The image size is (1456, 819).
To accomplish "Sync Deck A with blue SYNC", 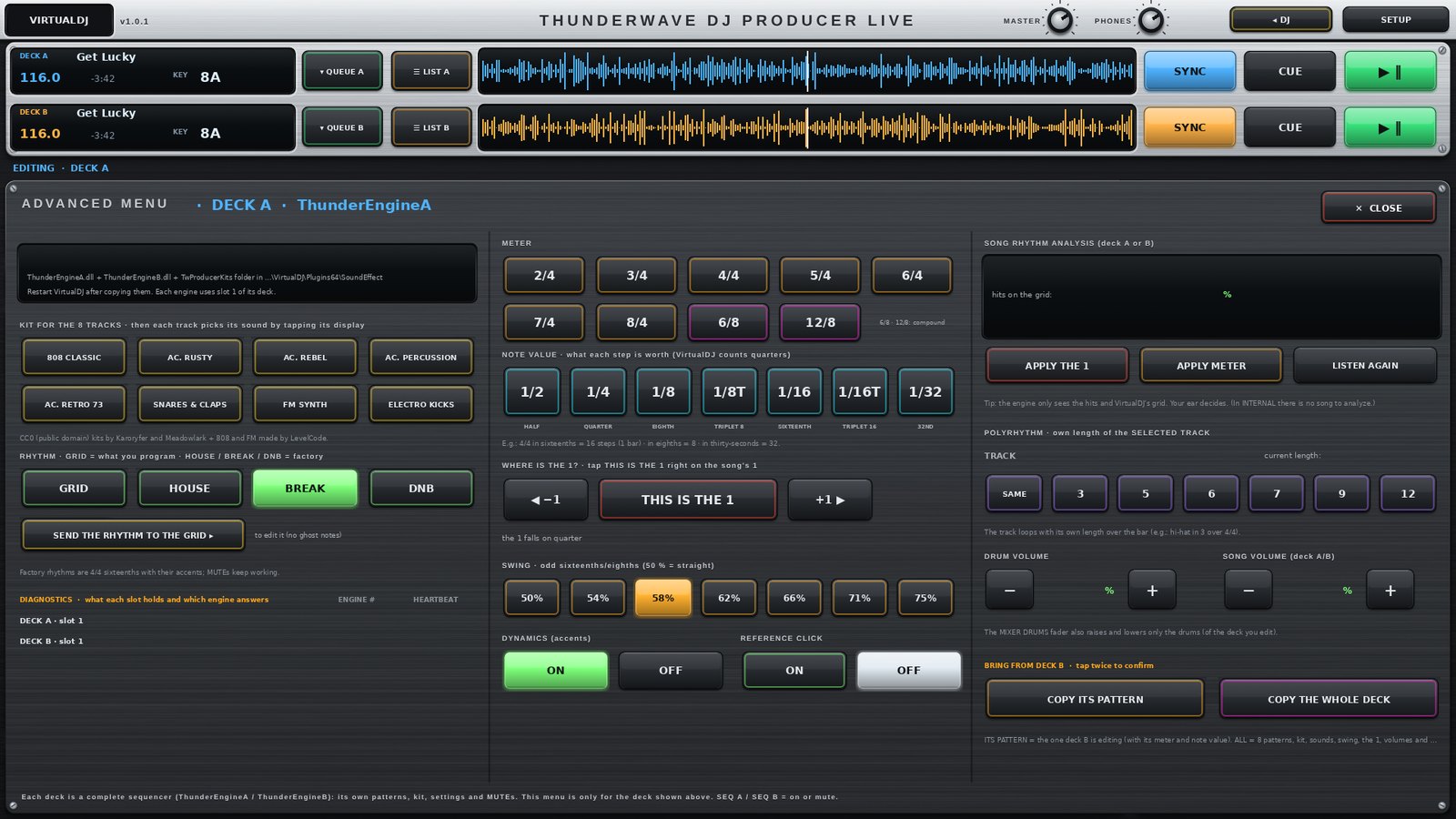I will 1189,71.
